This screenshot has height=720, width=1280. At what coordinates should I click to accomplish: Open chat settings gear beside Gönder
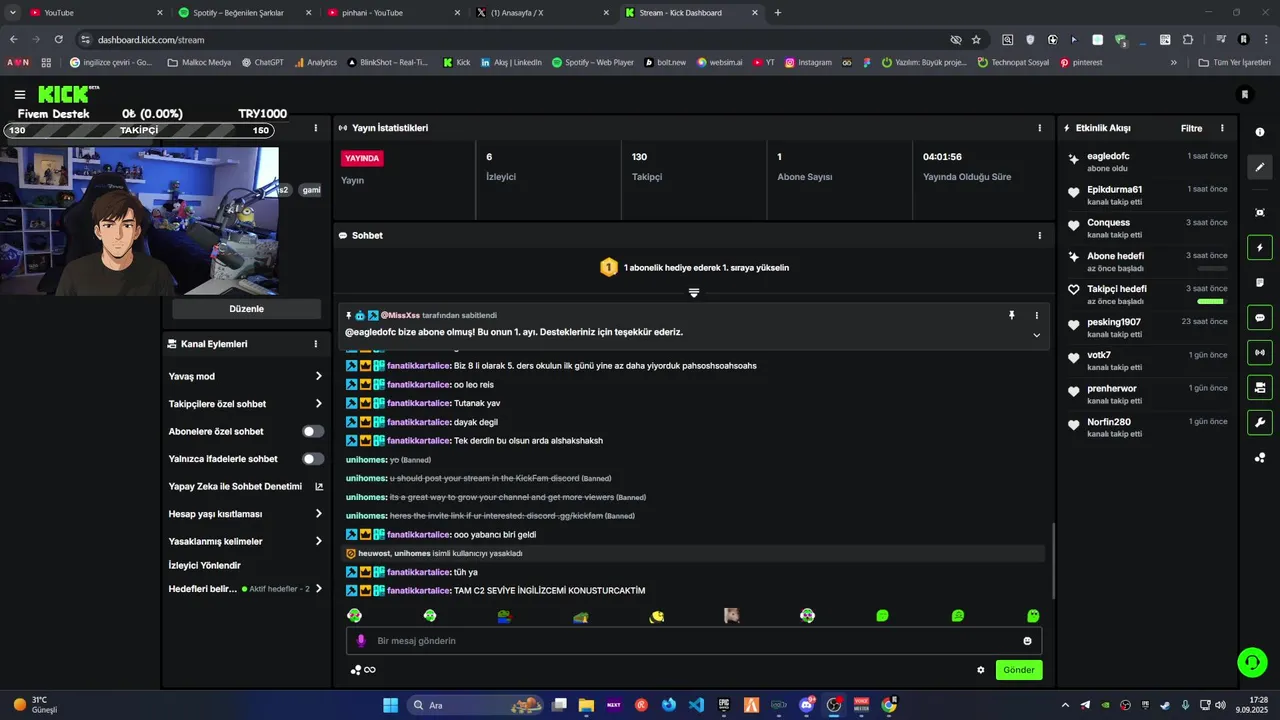pos(981,670)
